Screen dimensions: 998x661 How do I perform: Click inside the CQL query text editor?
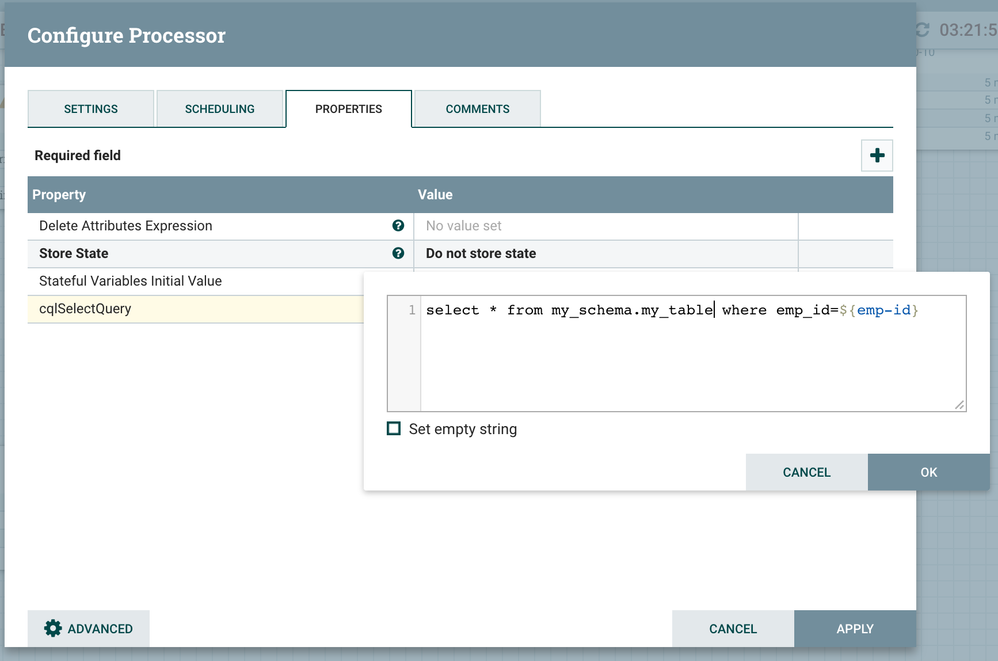point(692,353)
